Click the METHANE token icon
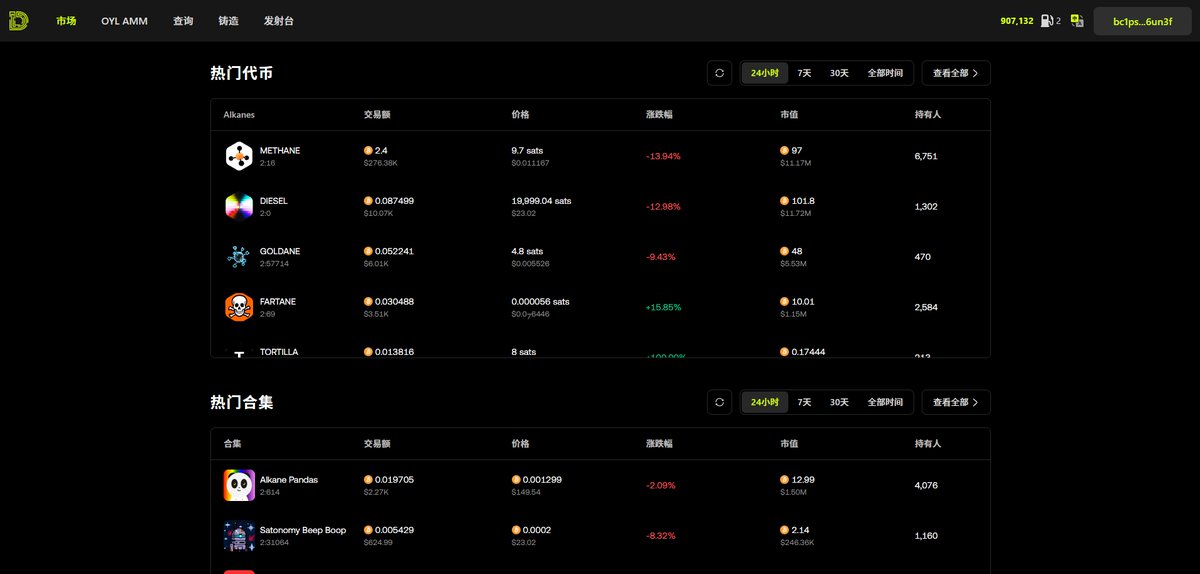The image size is (1200, 574). click(239, 156)
